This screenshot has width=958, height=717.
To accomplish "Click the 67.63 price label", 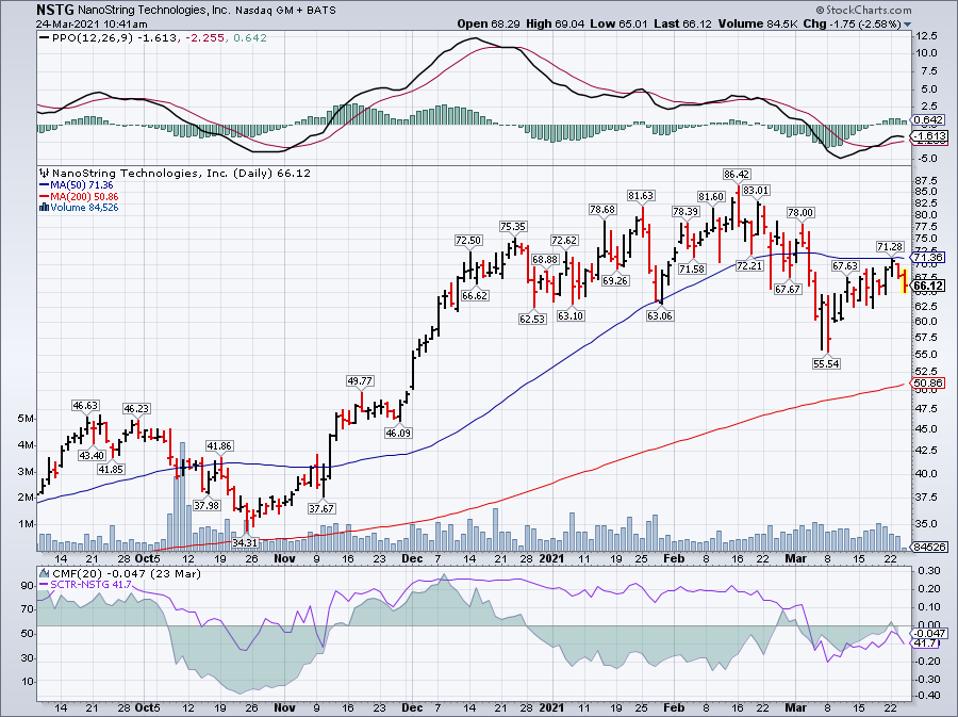I will click(x=845, y=266).
